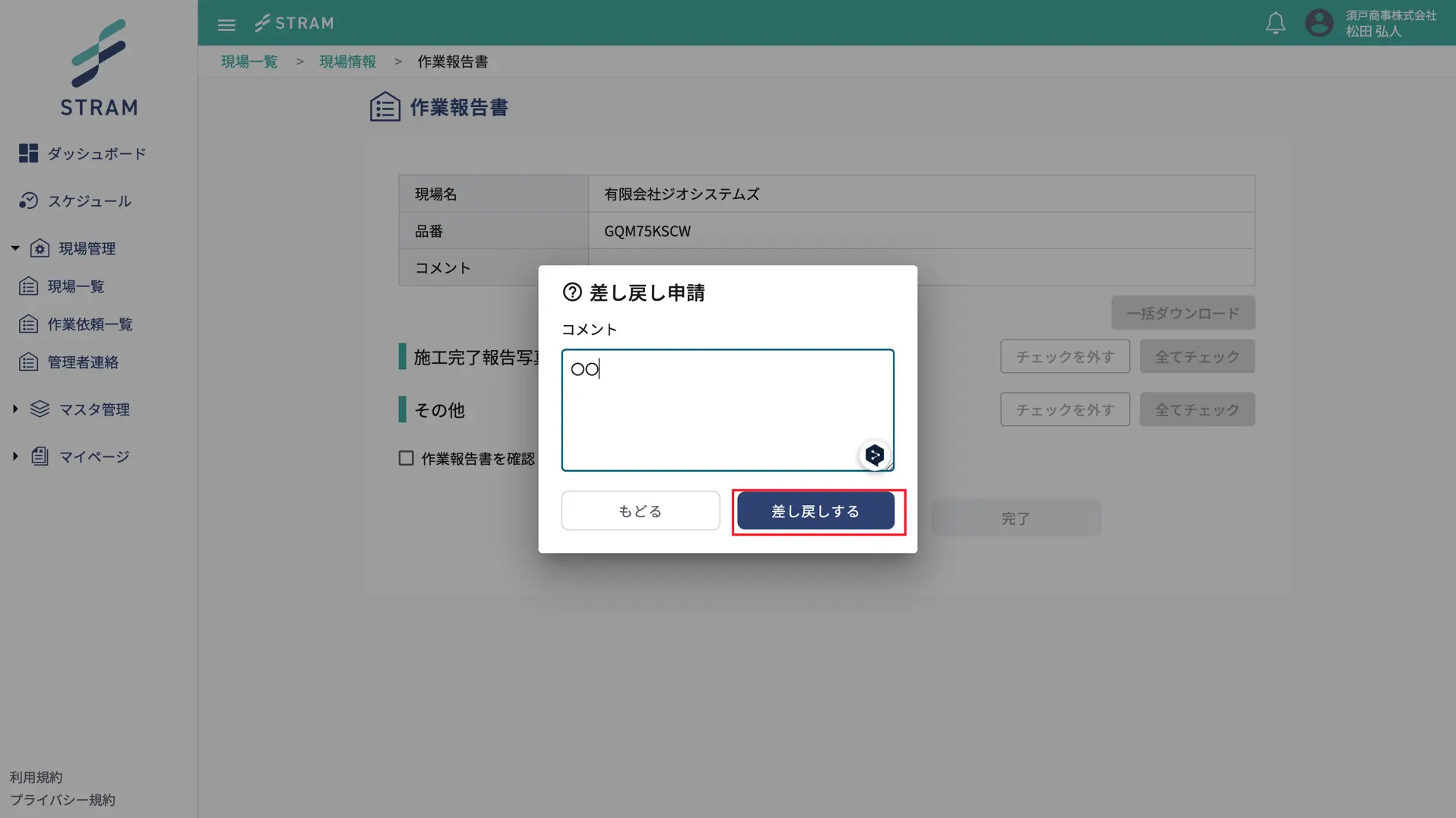Screen dimensions: 1456x818
Task: Open the 利用規約 link
Action: (x=36, y=776)
